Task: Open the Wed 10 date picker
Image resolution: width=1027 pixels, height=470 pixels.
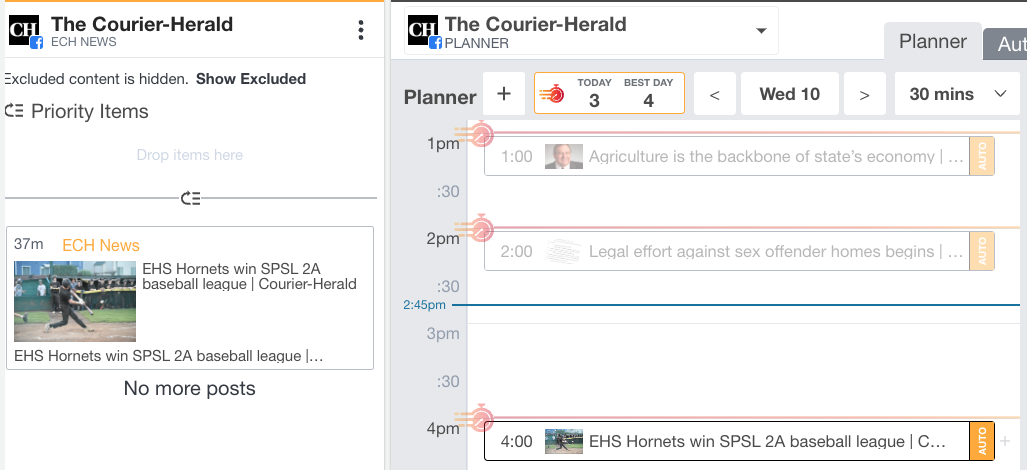Action: pyautogui.click(x=790, y=94)
